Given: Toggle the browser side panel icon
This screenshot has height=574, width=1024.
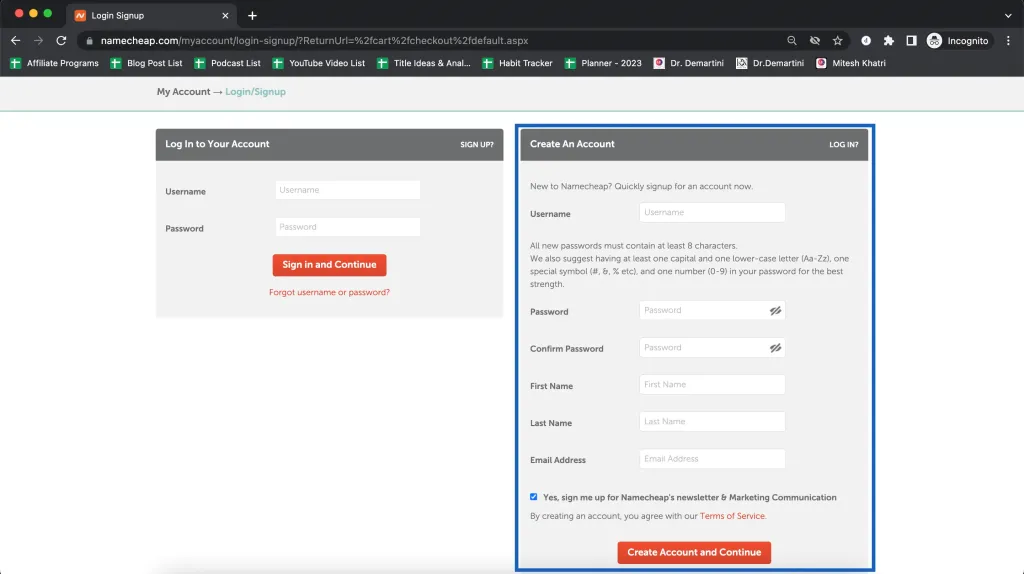Looking at the screenshot, I should (x=911, y=40).
